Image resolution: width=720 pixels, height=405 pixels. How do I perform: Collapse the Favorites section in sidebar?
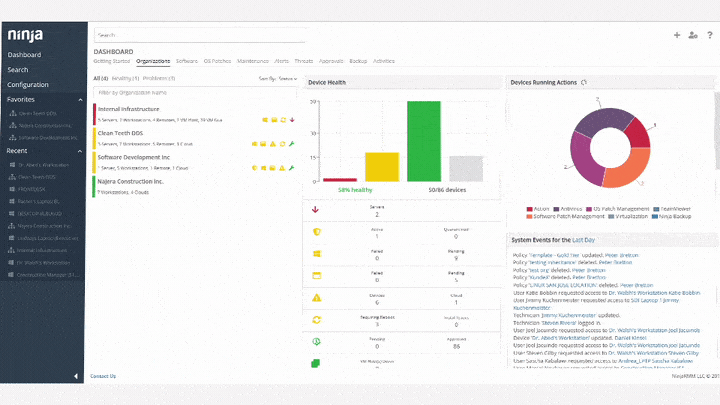(80, 100)
